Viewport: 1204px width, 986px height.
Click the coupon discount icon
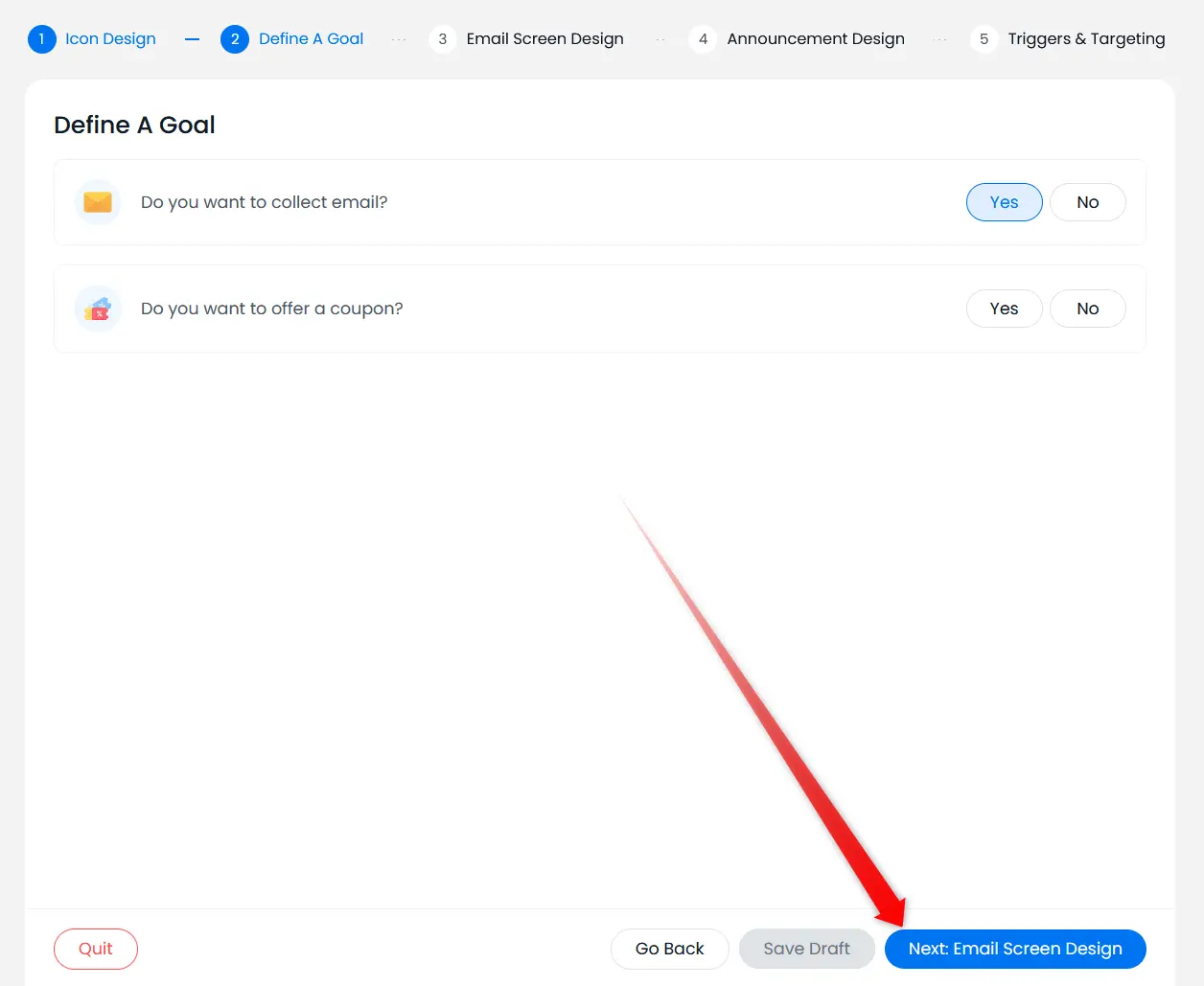point(98,309)
